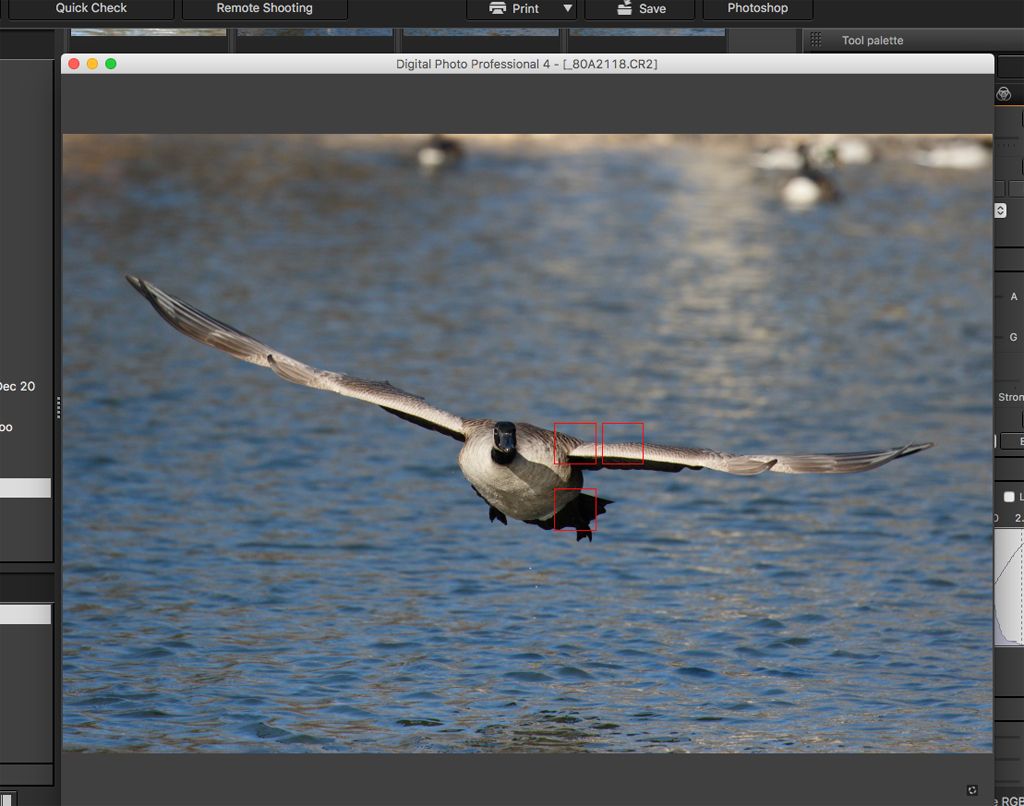Screen dimensions: 1024x806
Task: Click the right AF point box on the wing
Action: (x=622, y=443)
